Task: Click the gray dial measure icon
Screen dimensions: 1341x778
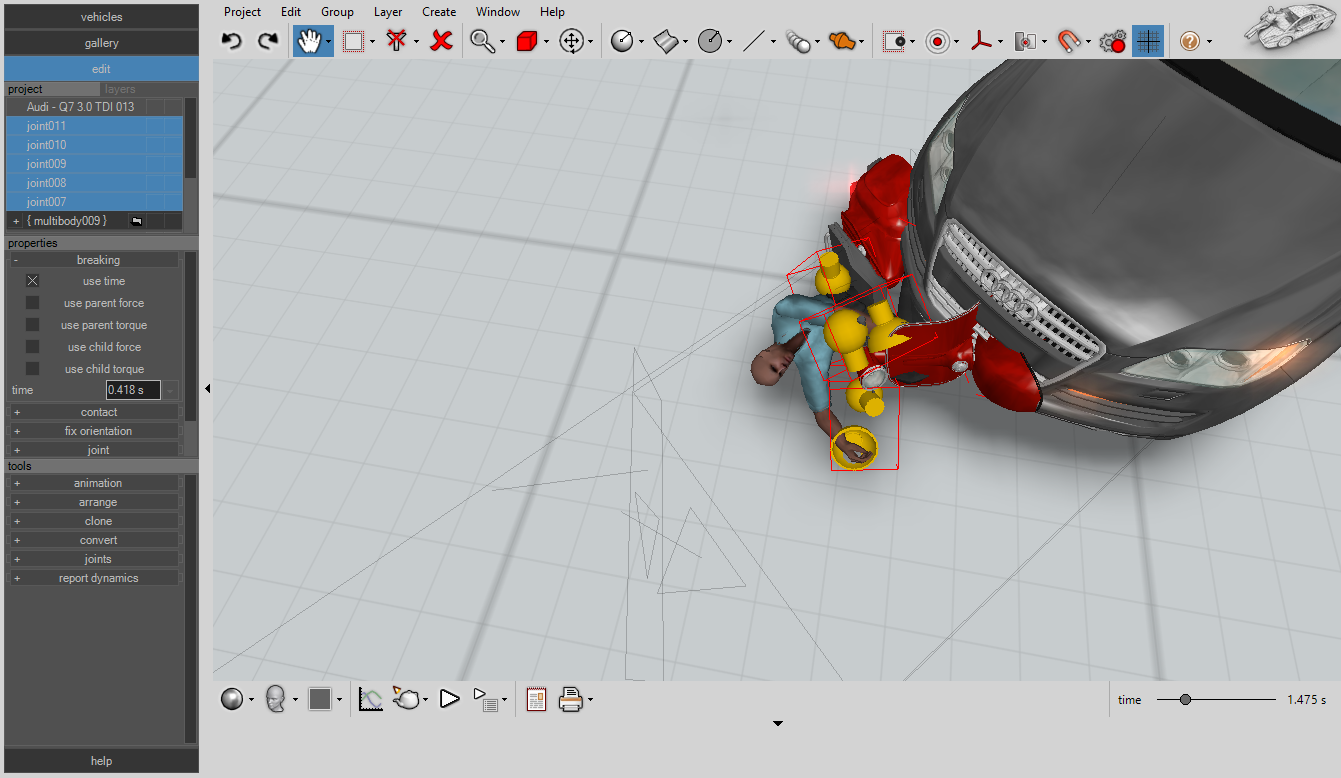Action: 710,41
